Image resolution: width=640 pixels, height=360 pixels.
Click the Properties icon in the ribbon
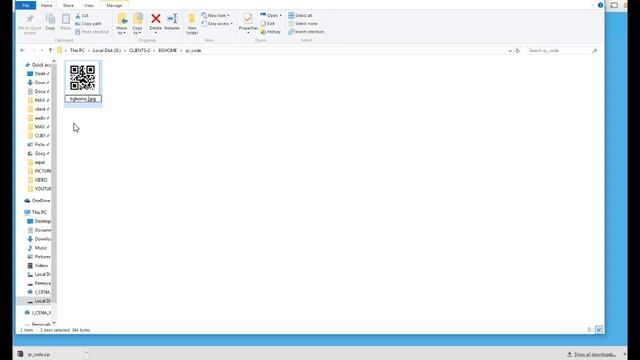coord(248,22)
